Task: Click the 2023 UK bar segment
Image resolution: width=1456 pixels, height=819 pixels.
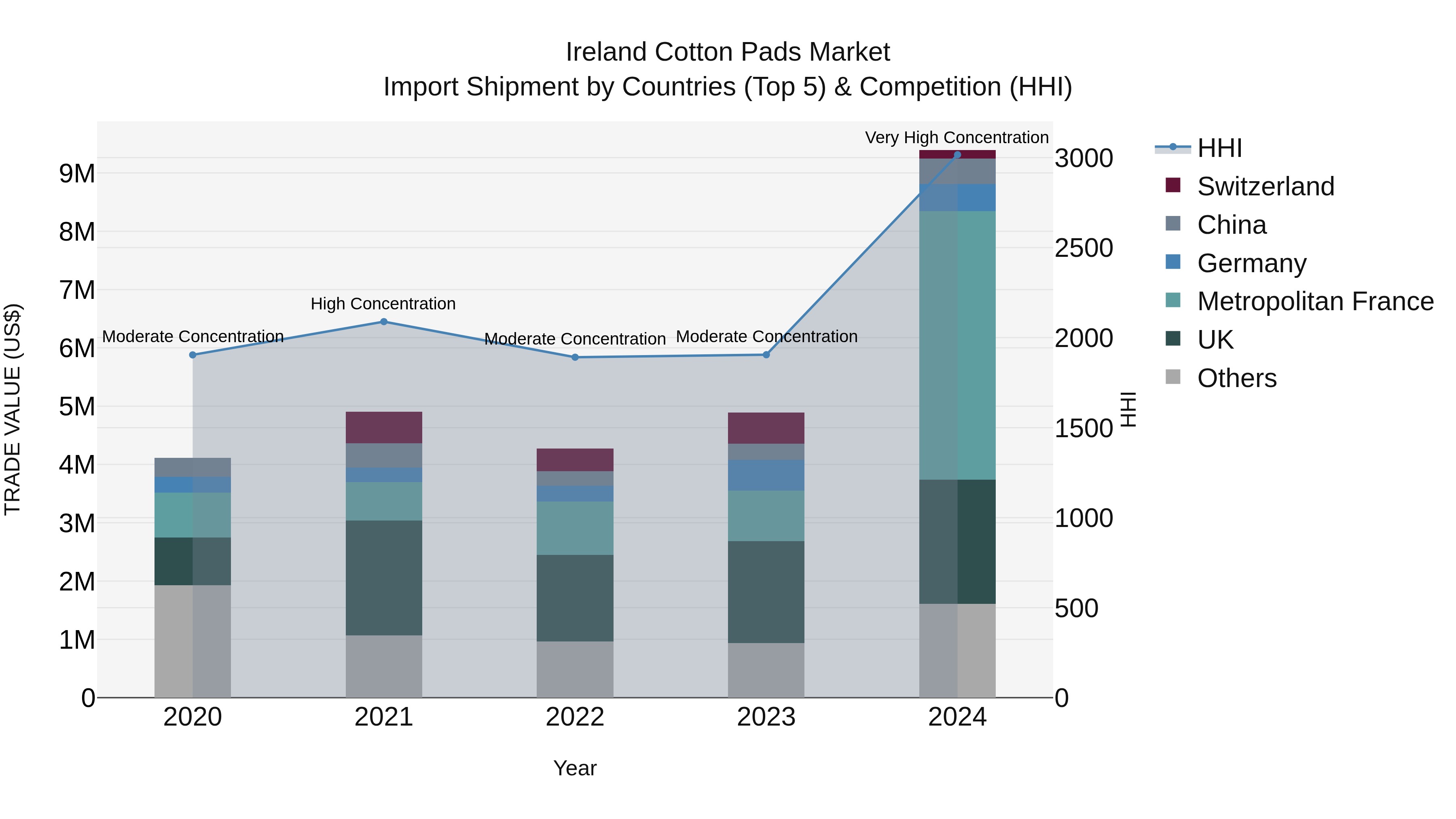Action: (x=766, y=593)
